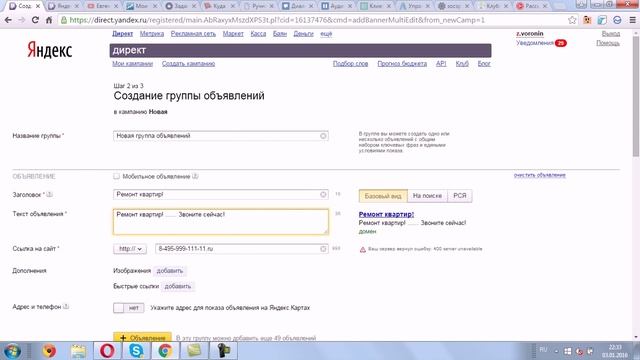Add images via Изображения добавить button
640x360 pixels.
click(170, 271)
